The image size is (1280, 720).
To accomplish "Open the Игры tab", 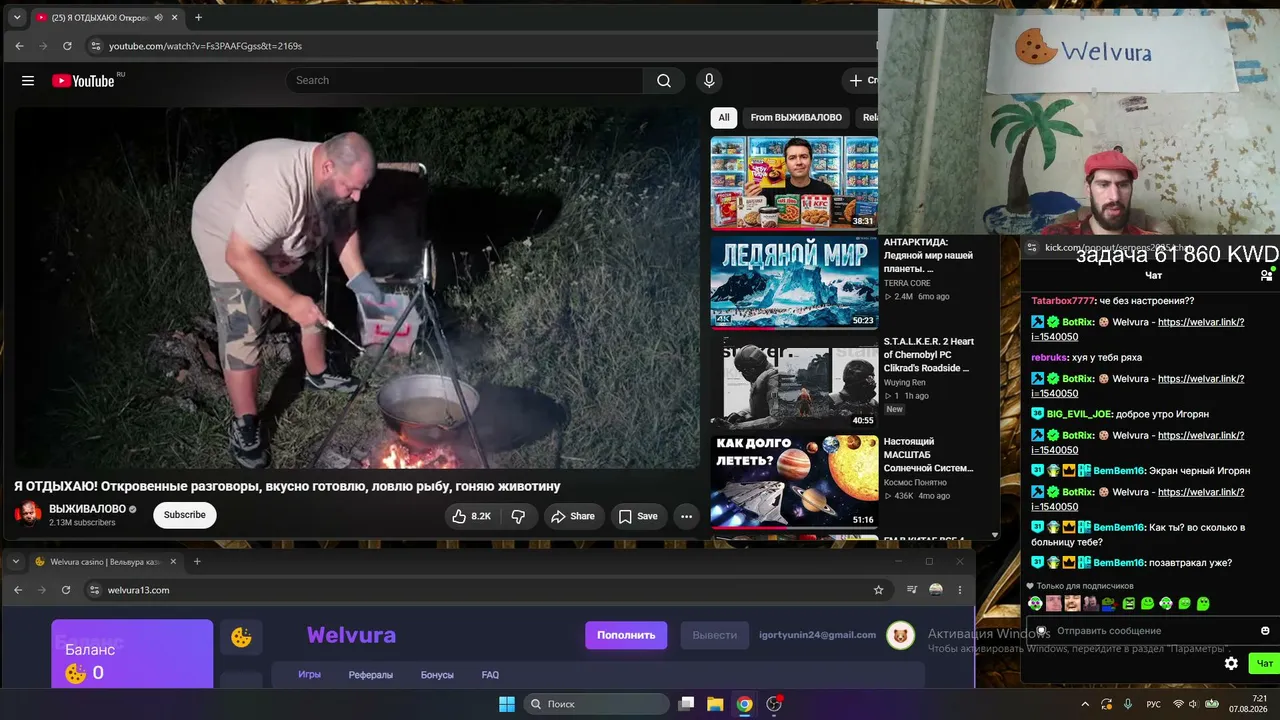I will tap(309, 675).
